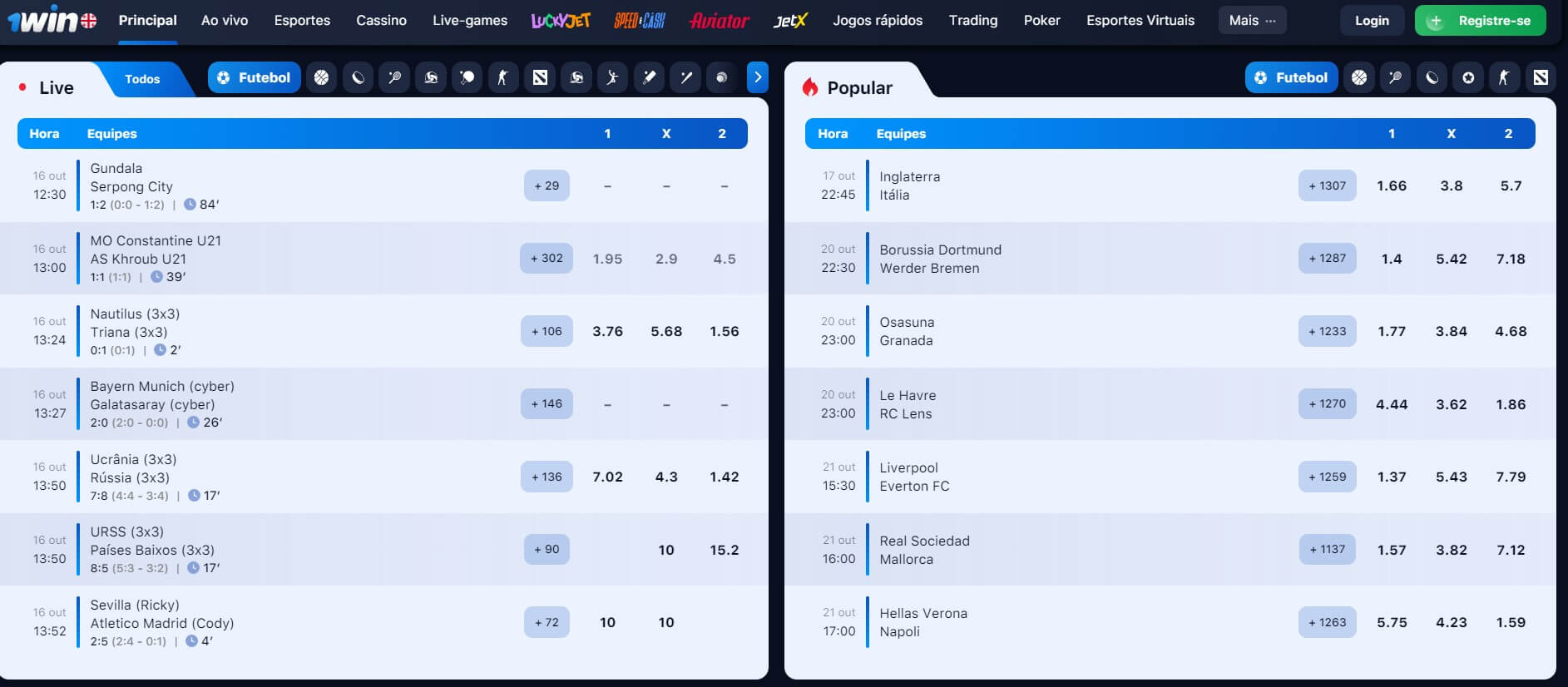Select baseball bat icon in Live panel

click(x=685, y=77)
